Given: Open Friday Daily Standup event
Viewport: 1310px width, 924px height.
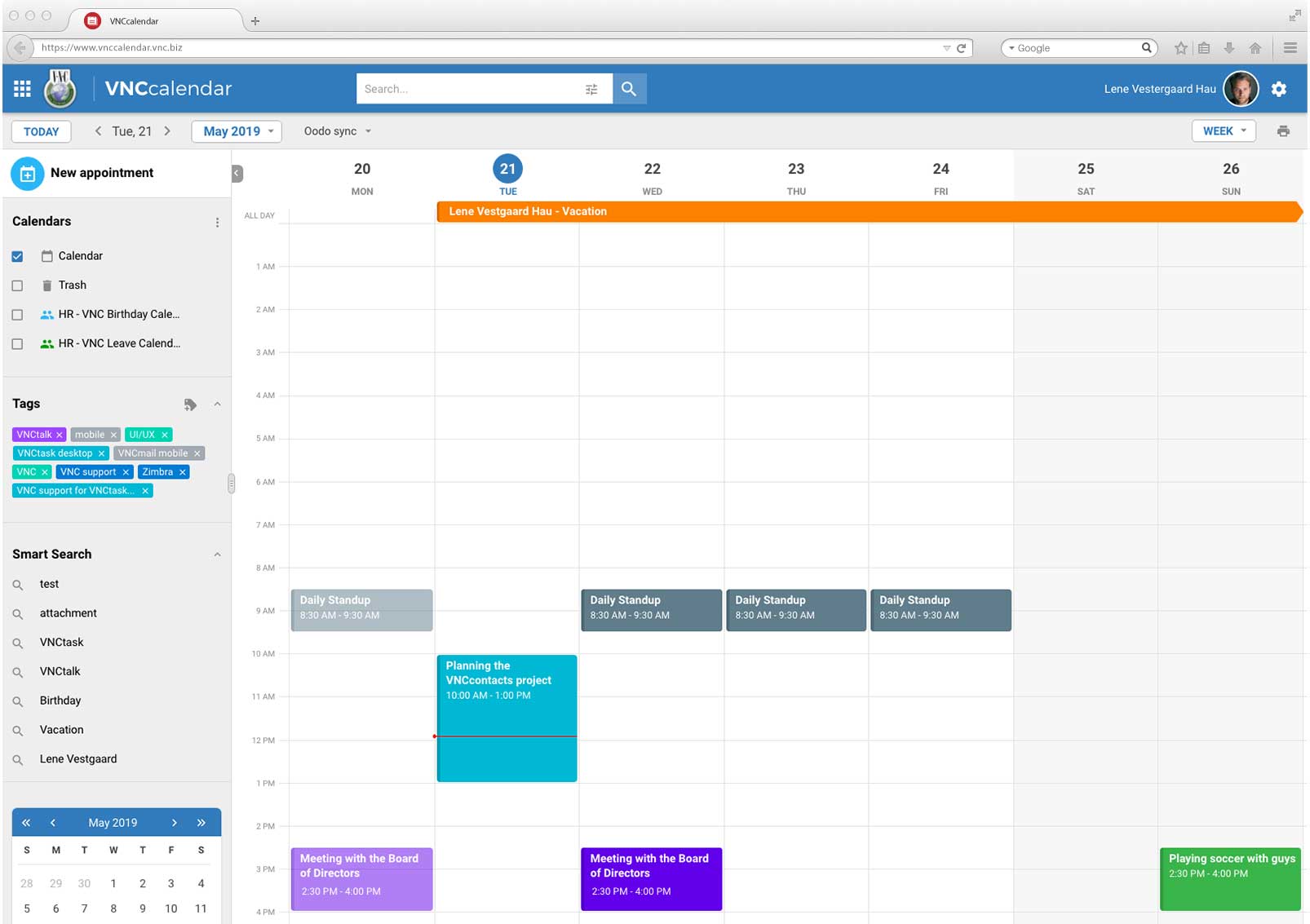Looking at the screenshot, I should [940, 610].
